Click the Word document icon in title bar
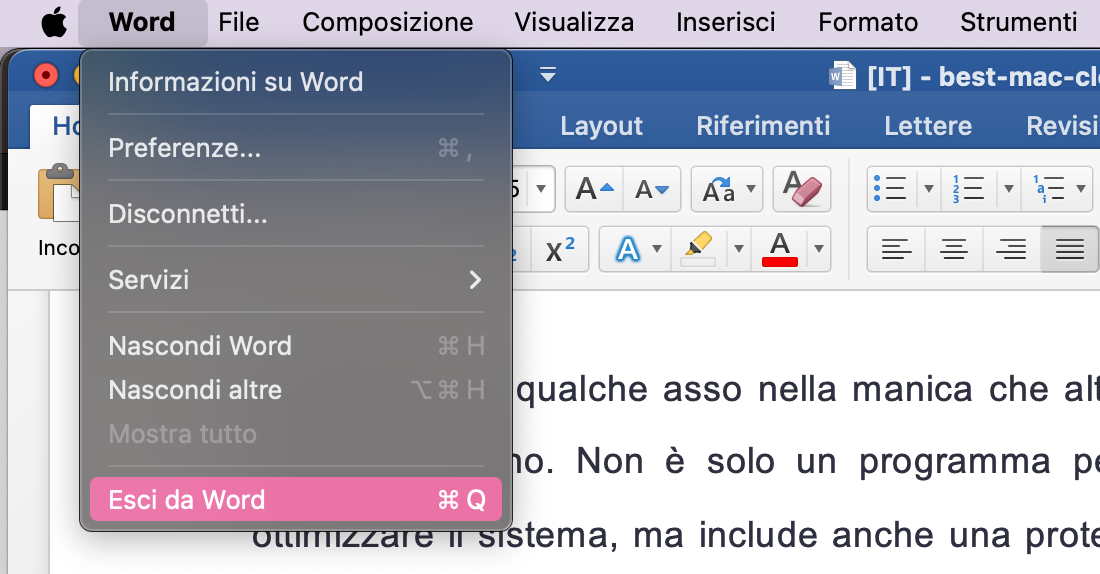The width and height of the screenshot is (1100, 574). (843, 75)
